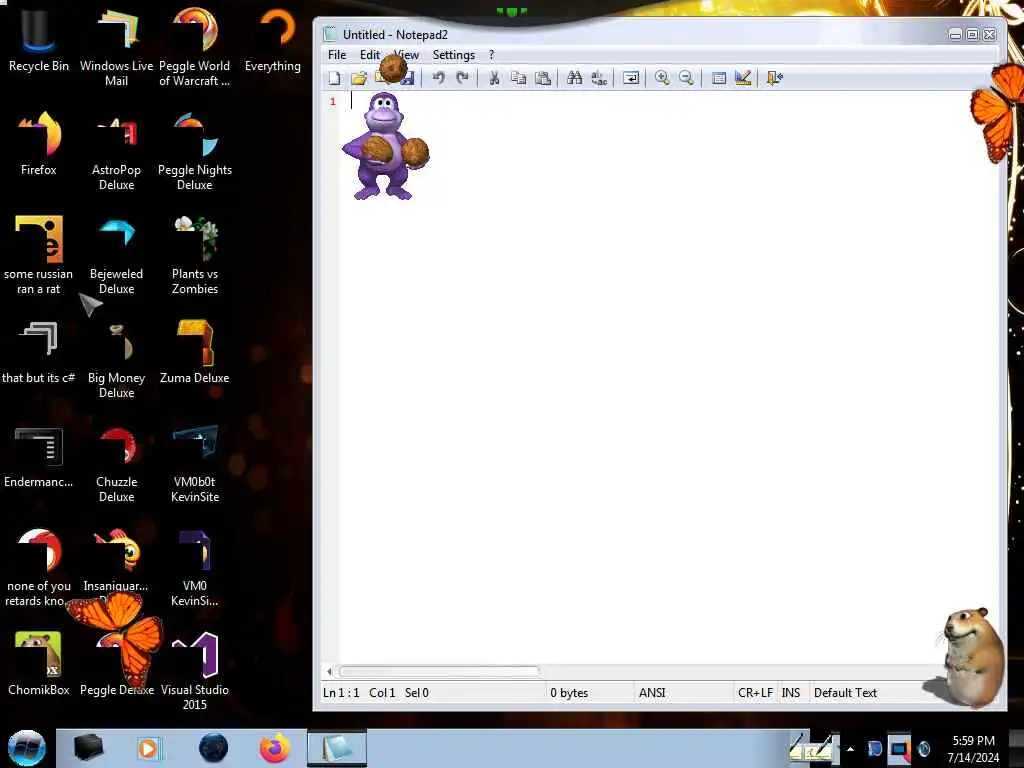This screenshot has height=768, width=1024.
Task: Click the Copy toolbar icon
Action: coord(519,78)
